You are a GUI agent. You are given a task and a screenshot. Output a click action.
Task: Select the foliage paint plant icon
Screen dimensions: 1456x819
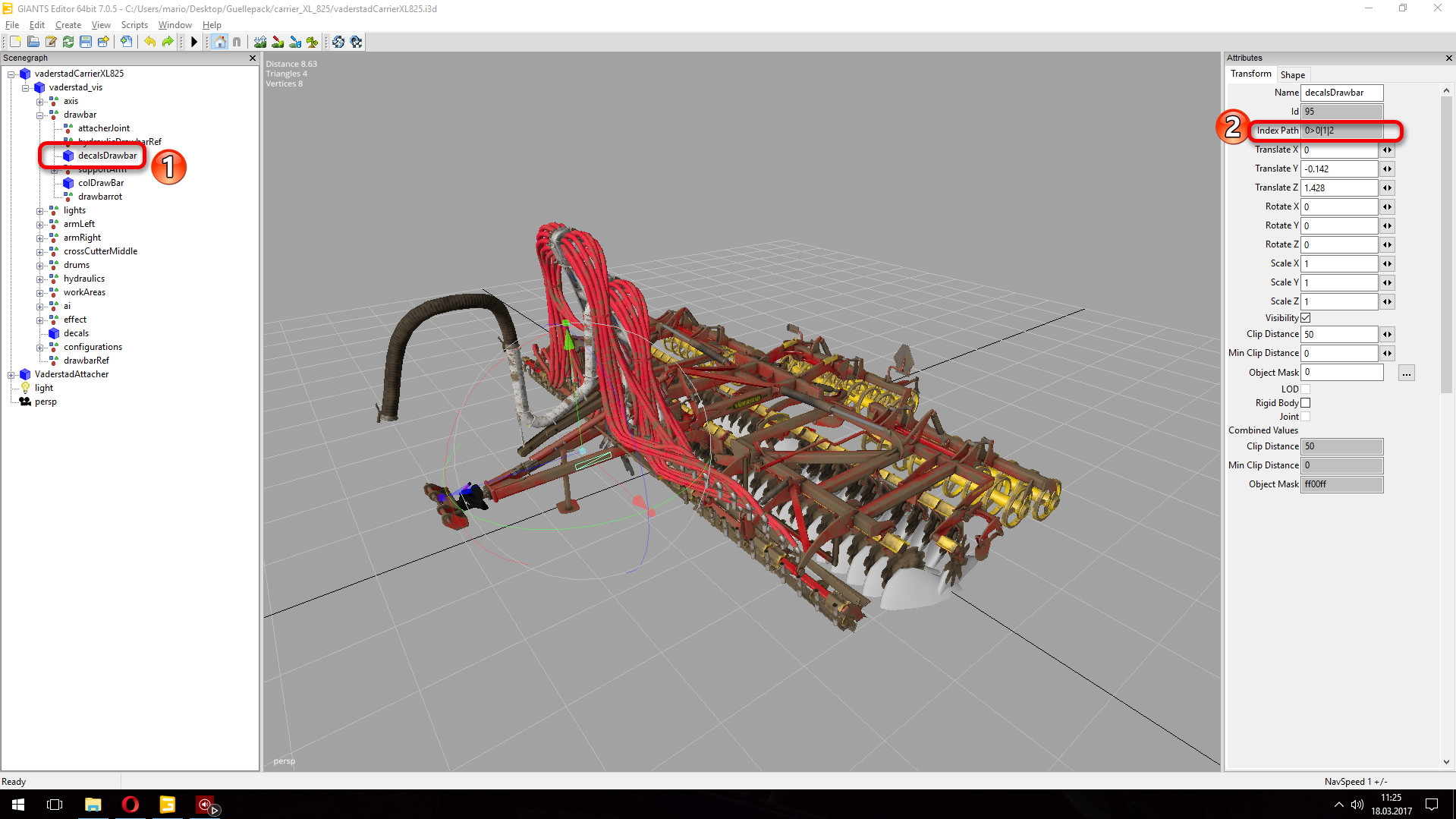pyautogui.click(x=313, y=42)
